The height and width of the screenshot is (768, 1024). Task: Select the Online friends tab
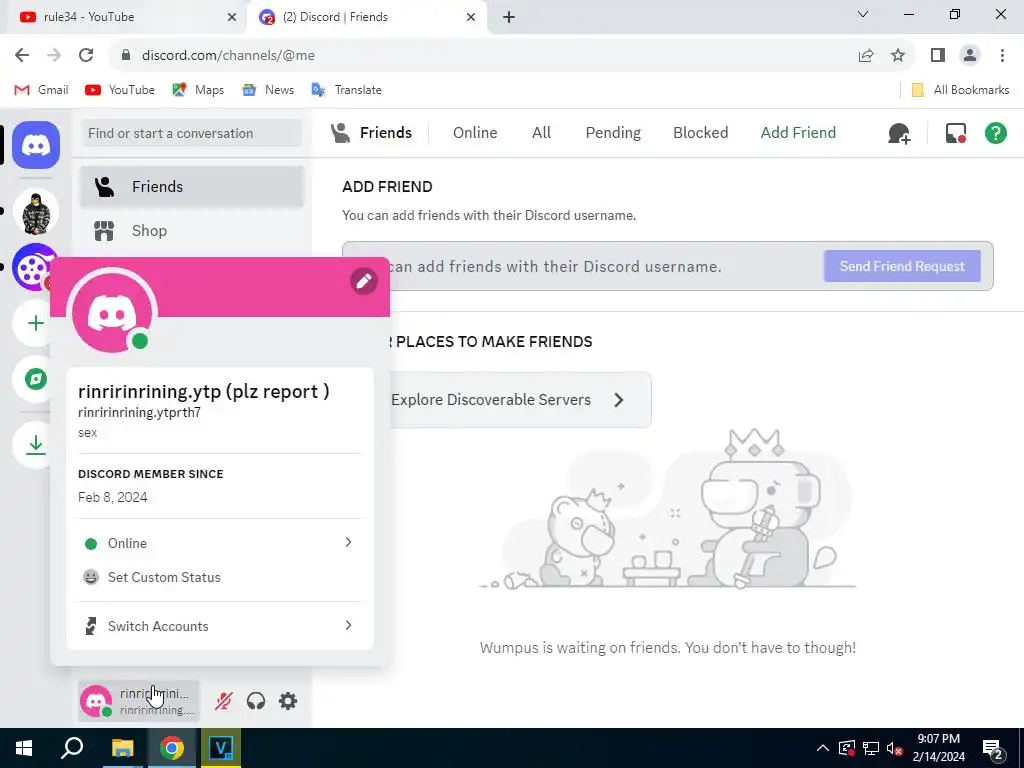(x=475, y=133)
